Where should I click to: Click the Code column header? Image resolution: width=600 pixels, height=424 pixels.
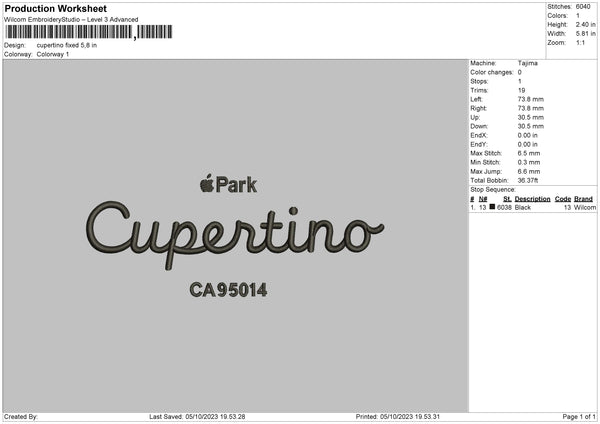pyautogui.click(x=563, y=199)
